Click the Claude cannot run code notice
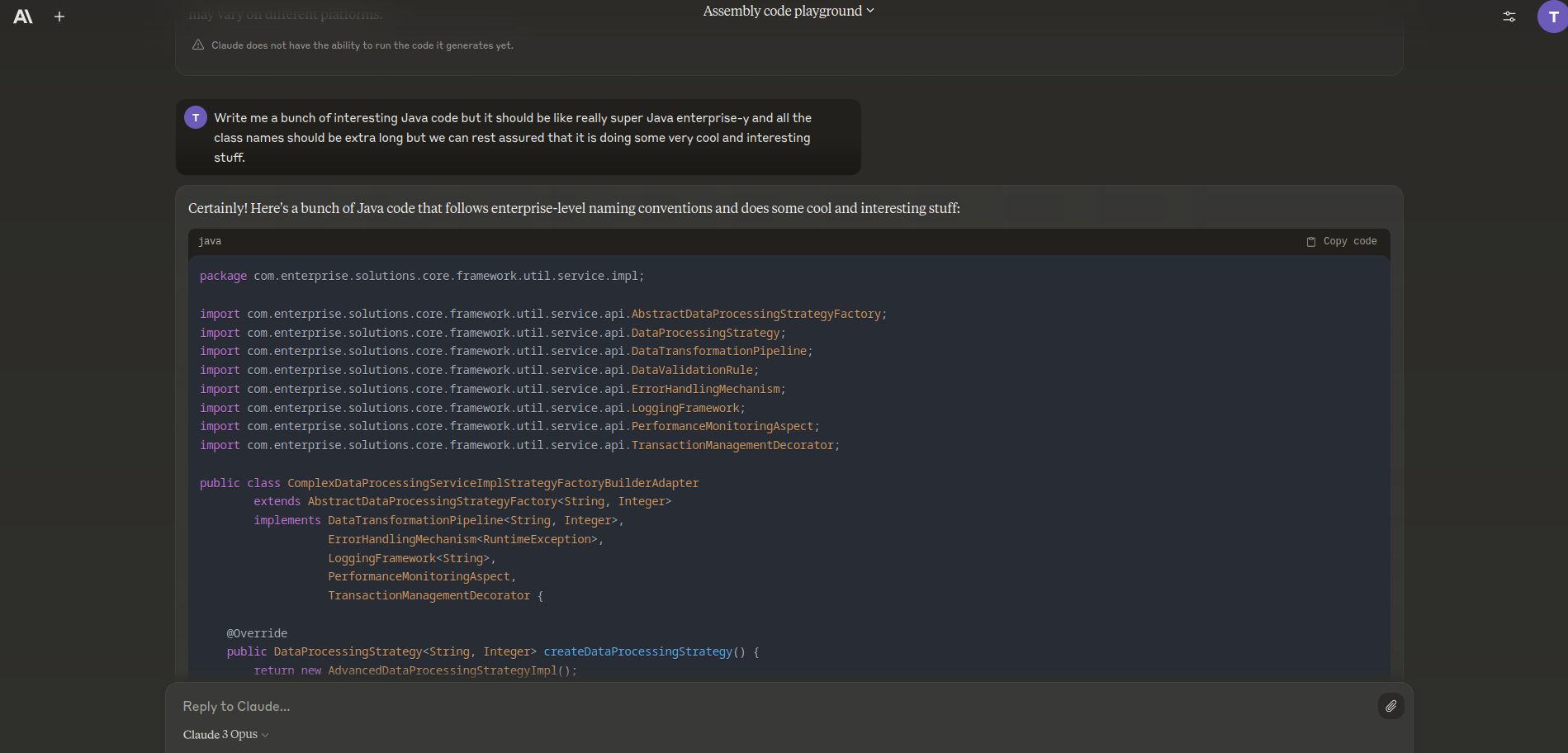The height and width of the screenshot is (753, 1568). pos(362,45)
